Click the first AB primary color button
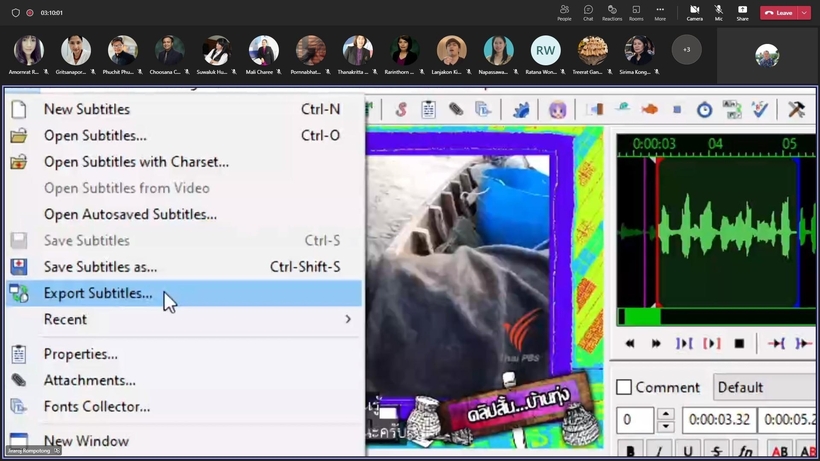The image size is (820, 461). tap(780, 451)
